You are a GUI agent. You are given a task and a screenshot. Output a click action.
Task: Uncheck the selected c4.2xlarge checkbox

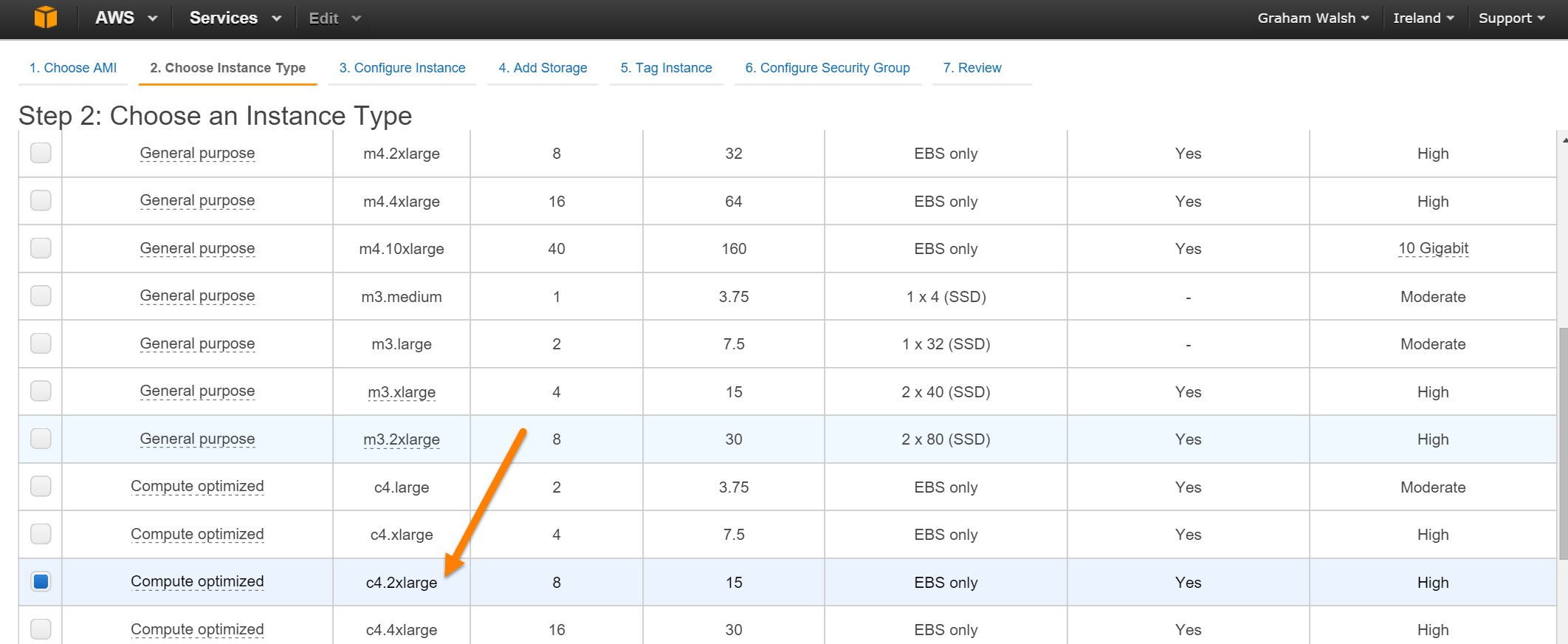point(41,581)
